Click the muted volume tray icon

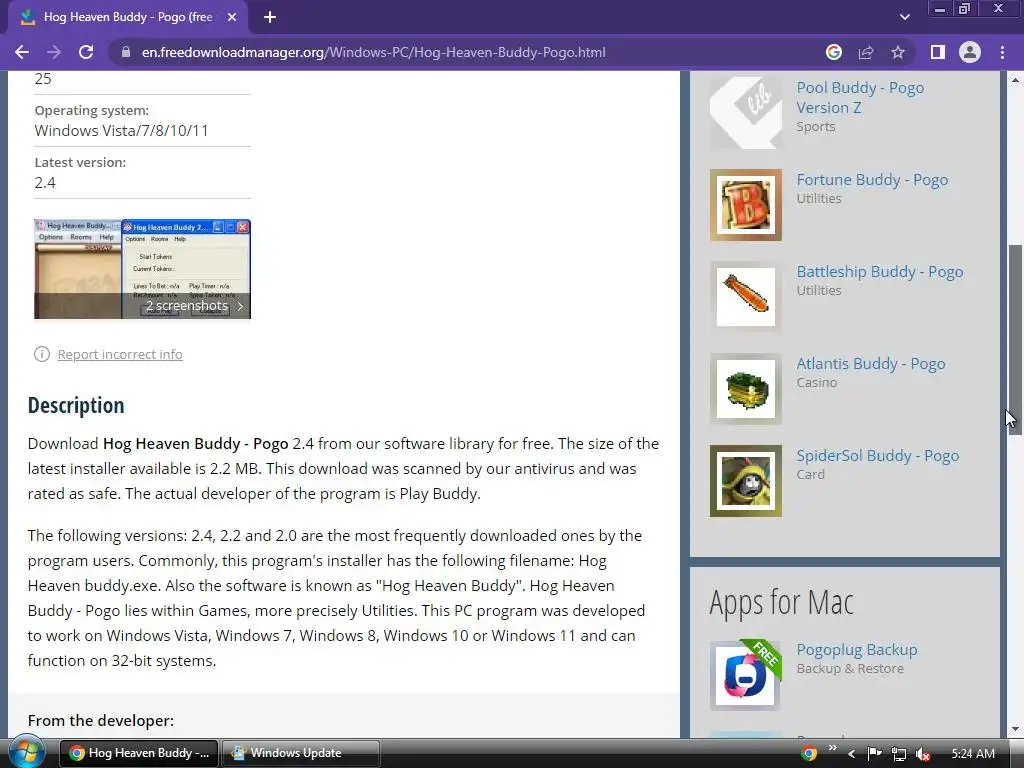click(x=923, y=754)
